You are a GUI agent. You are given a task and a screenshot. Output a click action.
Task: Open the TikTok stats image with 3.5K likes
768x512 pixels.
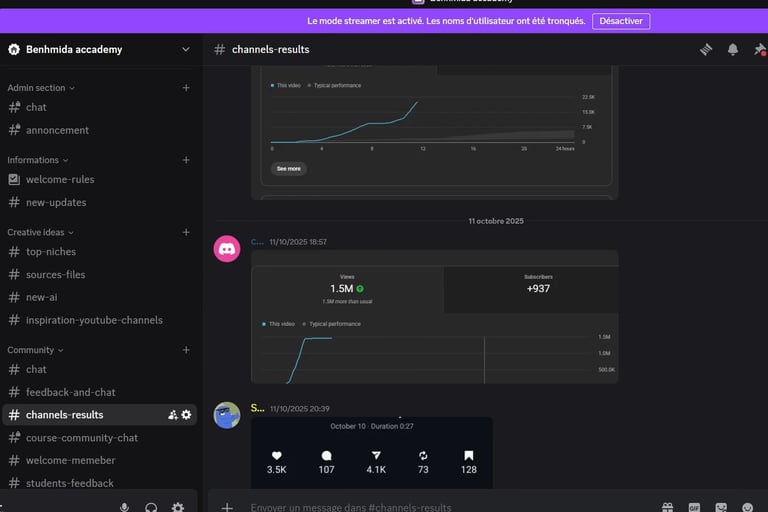(x=372, y=452)
